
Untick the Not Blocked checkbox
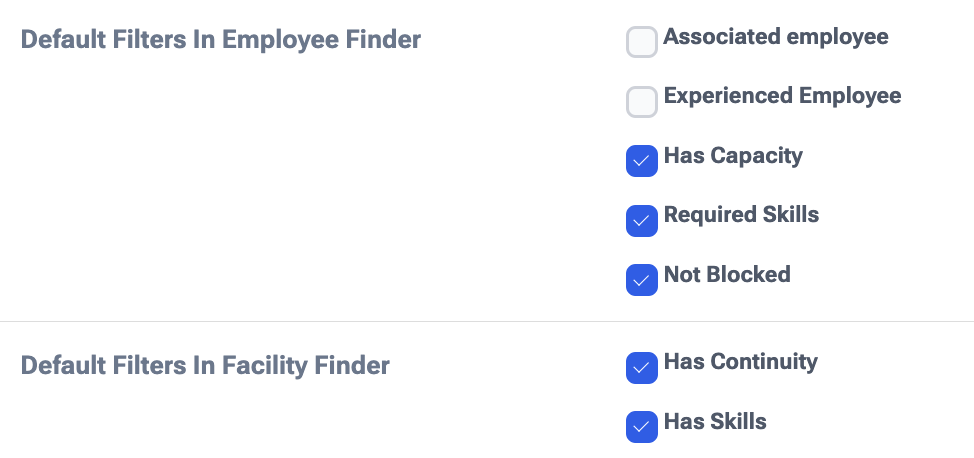pyautogui.click(x=641, y=280)
